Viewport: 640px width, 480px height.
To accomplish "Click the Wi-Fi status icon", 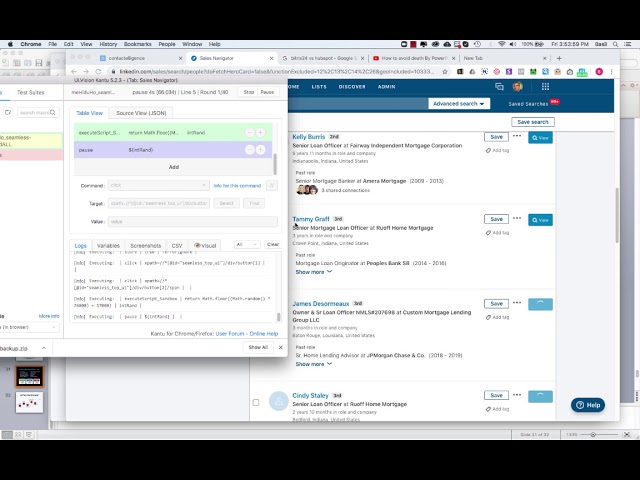I will (x=502, y=44).
